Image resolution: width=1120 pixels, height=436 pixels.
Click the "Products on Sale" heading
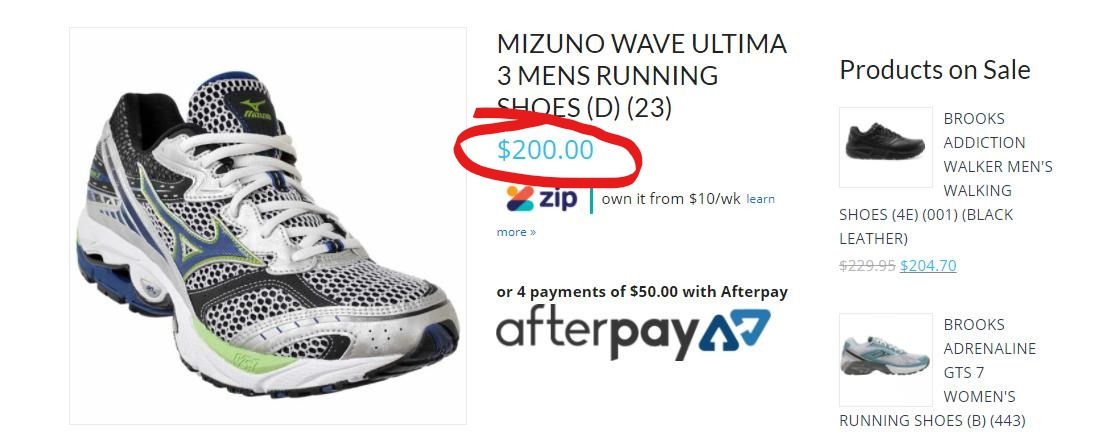[934, 70]
